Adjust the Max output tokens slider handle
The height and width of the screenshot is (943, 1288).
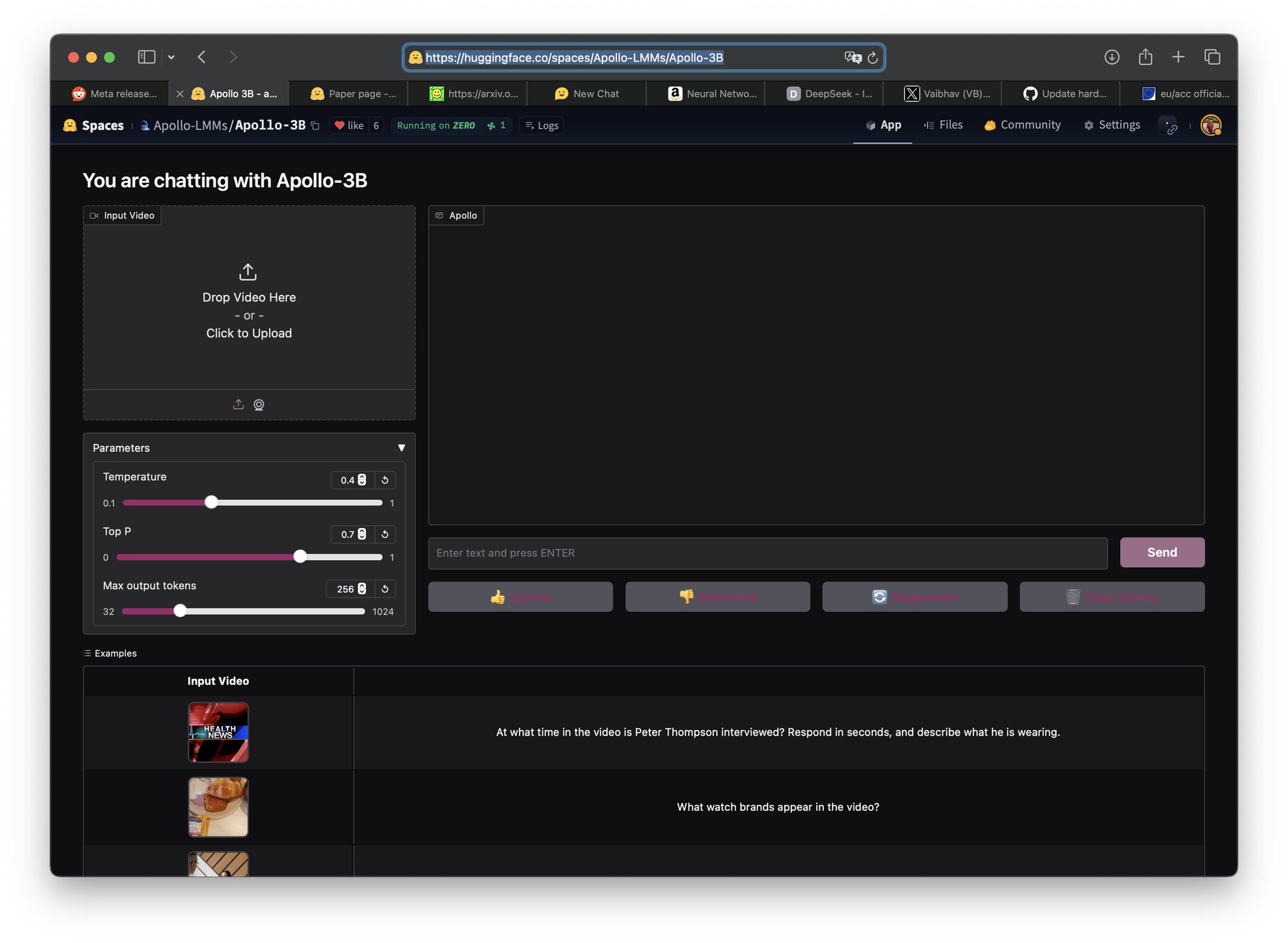click(180, 611)
